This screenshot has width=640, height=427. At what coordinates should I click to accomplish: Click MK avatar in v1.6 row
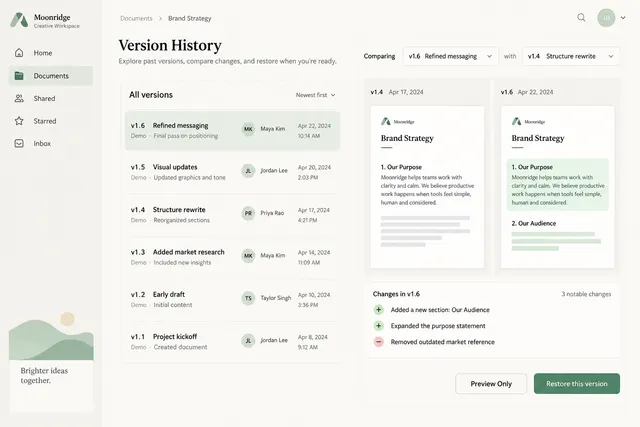248,129
